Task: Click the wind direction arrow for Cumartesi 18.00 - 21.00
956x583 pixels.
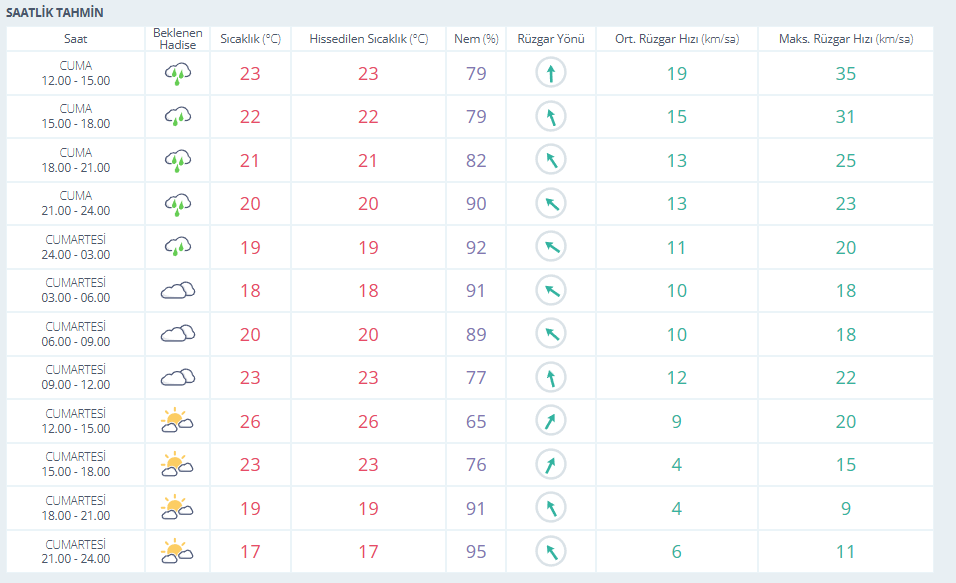Action: coord(550,508)
